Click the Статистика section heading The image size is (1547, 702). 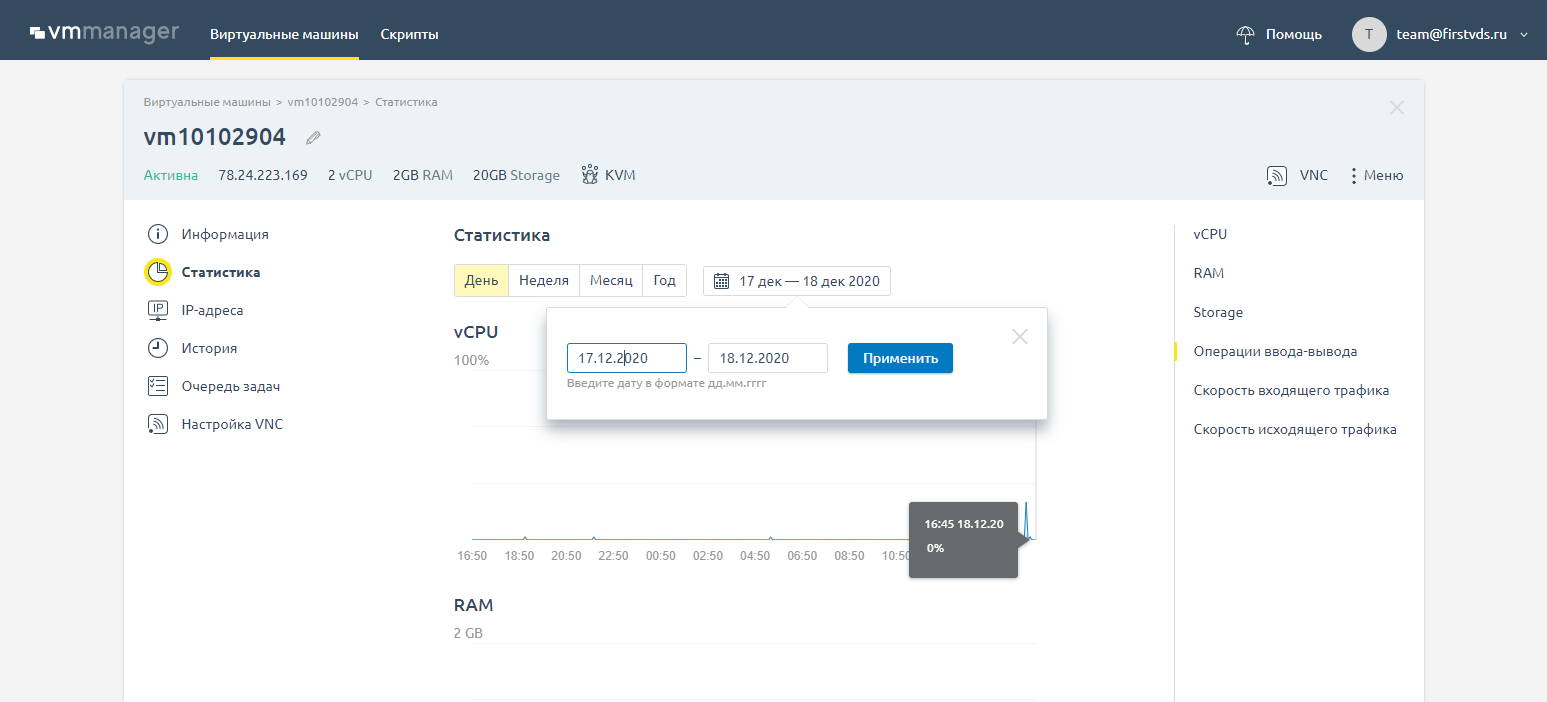(502, 236)
